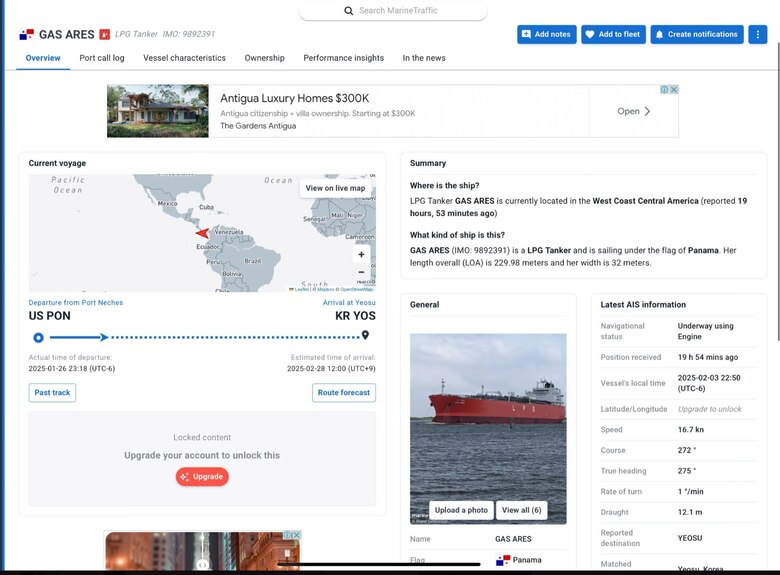The height and width of the screenshot is (575, 780).
Task: Click the red hazard icon next to GAS ARES
Action: [104, 34]
